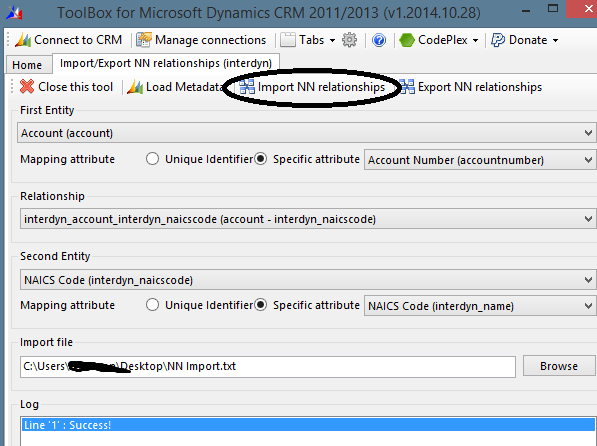This screenshot has height=446, width=597.
Task: Click the Browse button
Action: click(x=559, y=366)
